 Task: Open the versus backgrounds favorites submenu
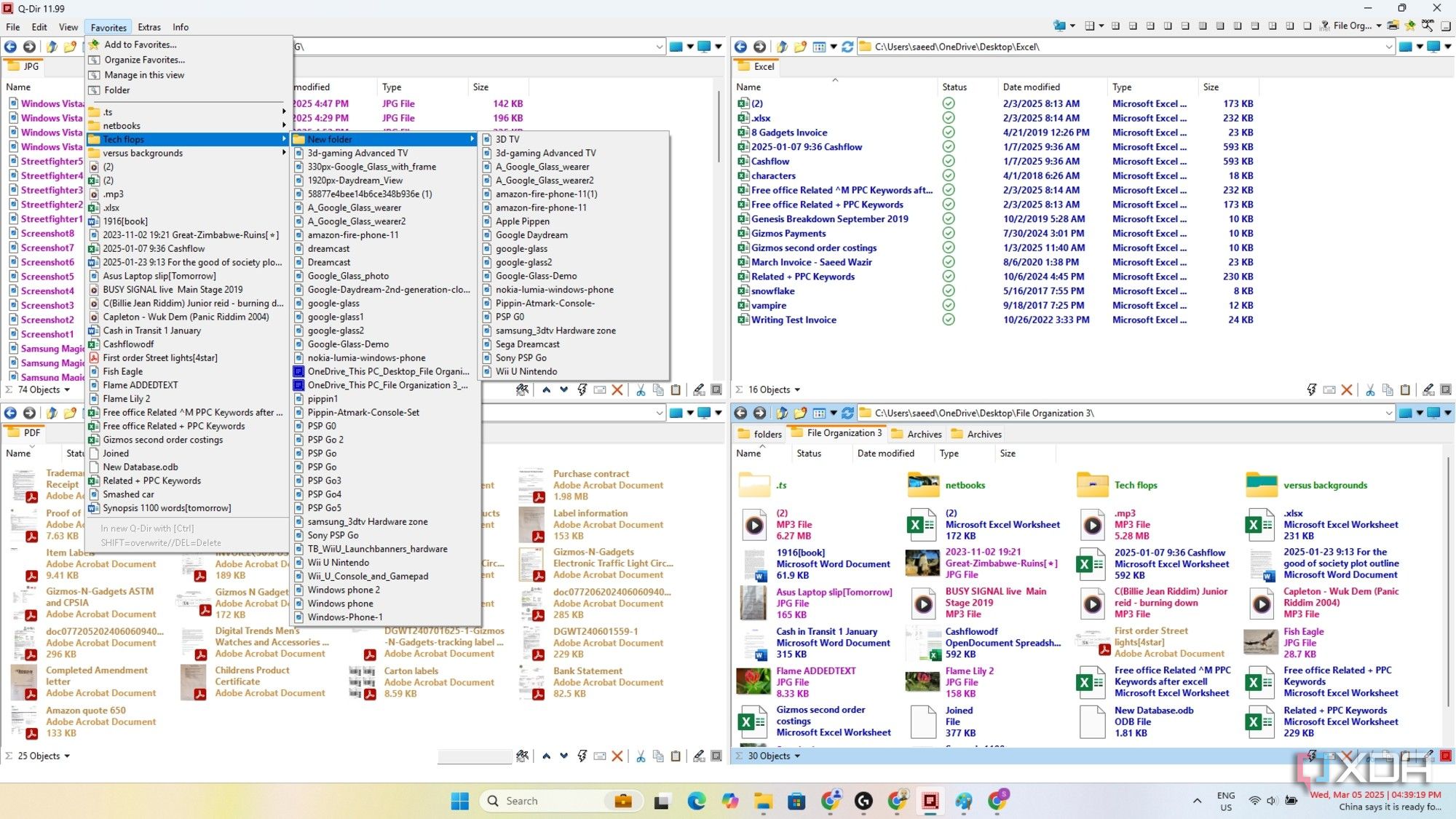tap(188, 153)
